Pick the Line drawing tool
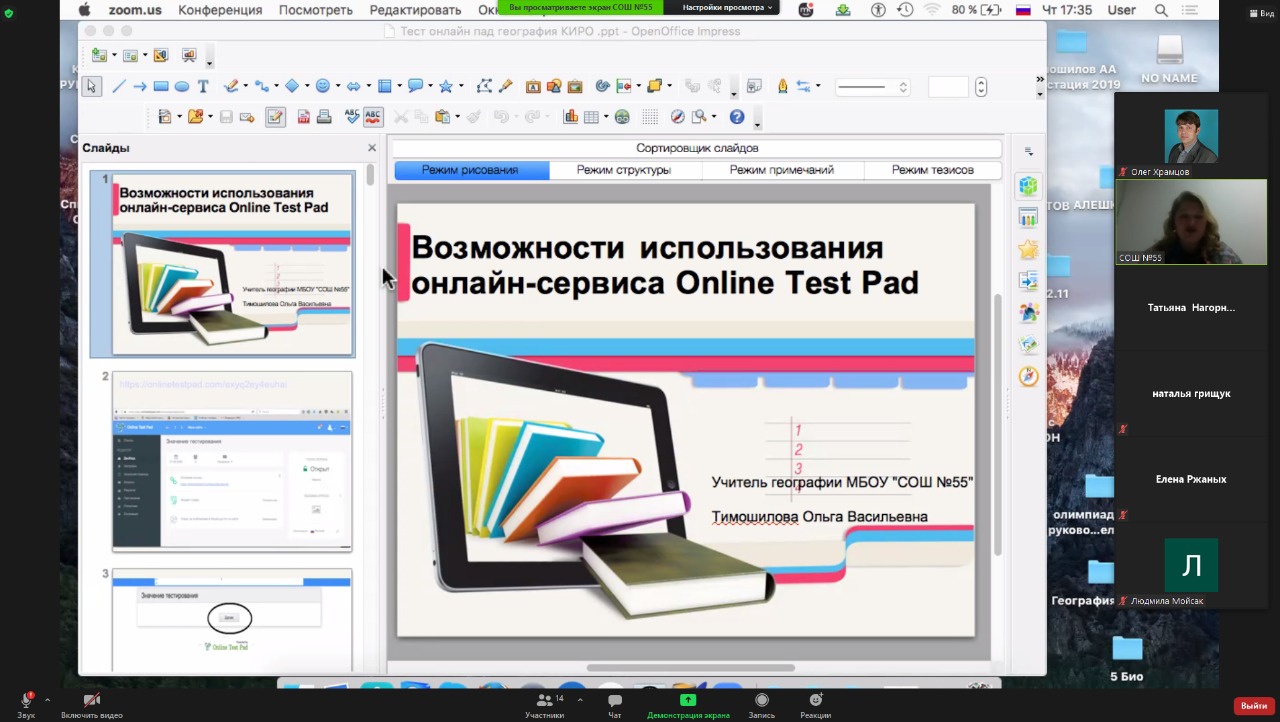 point(118,87)
